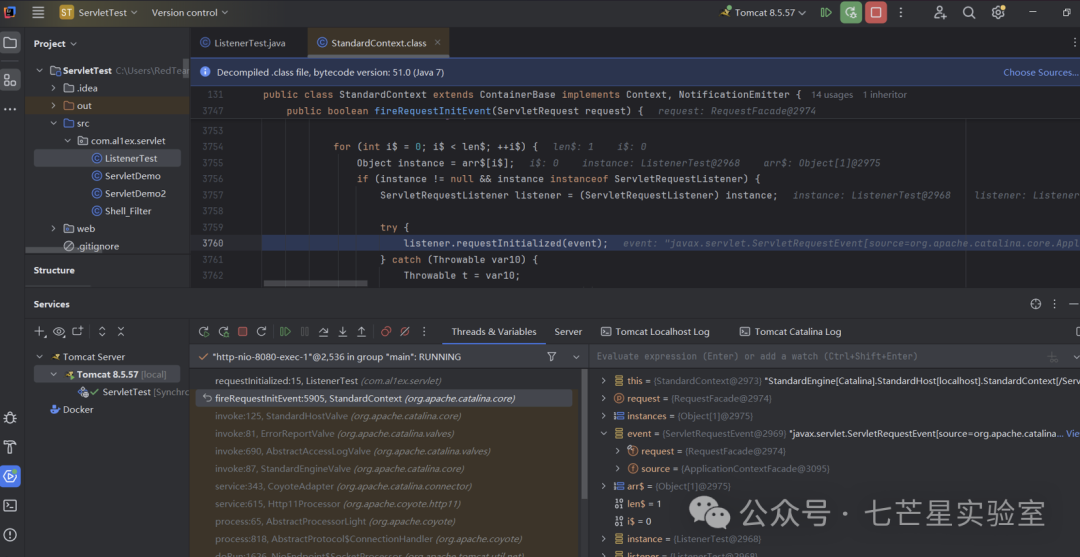1080x557 pixels.
Task: Expand all services tree nodes
Action: 102,331
